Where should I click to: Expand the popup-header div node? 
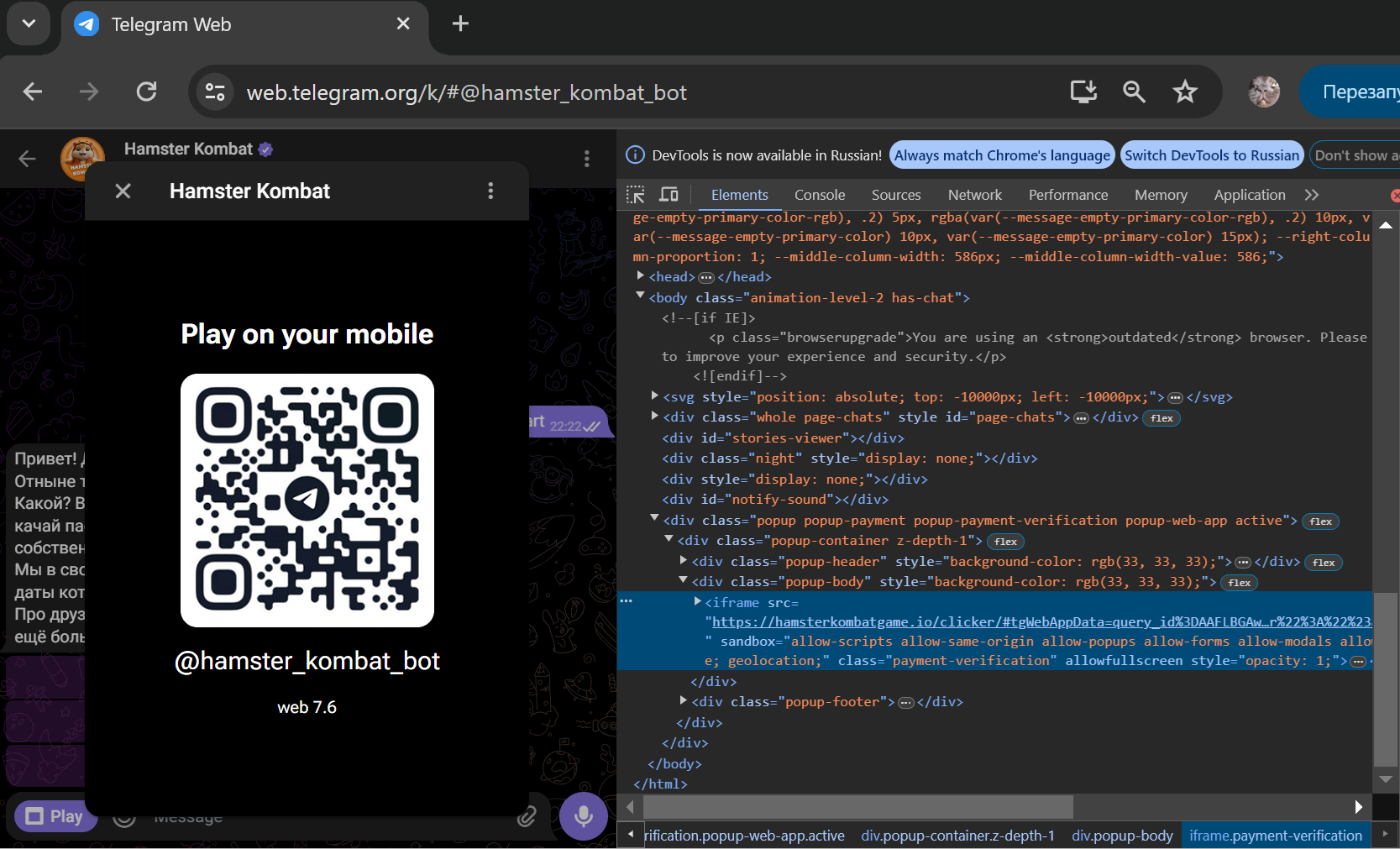(684, 559)
